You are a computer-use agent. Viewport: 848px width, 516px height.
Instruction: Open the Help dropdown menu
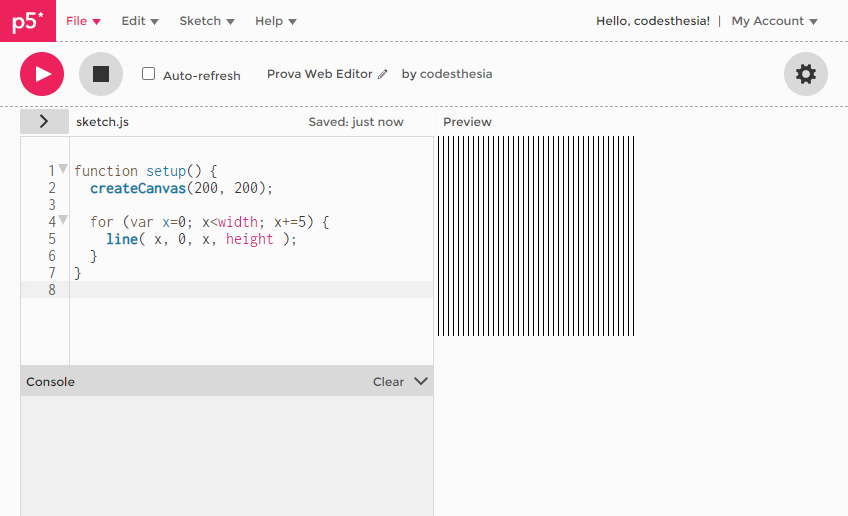(x=275, y=21)
